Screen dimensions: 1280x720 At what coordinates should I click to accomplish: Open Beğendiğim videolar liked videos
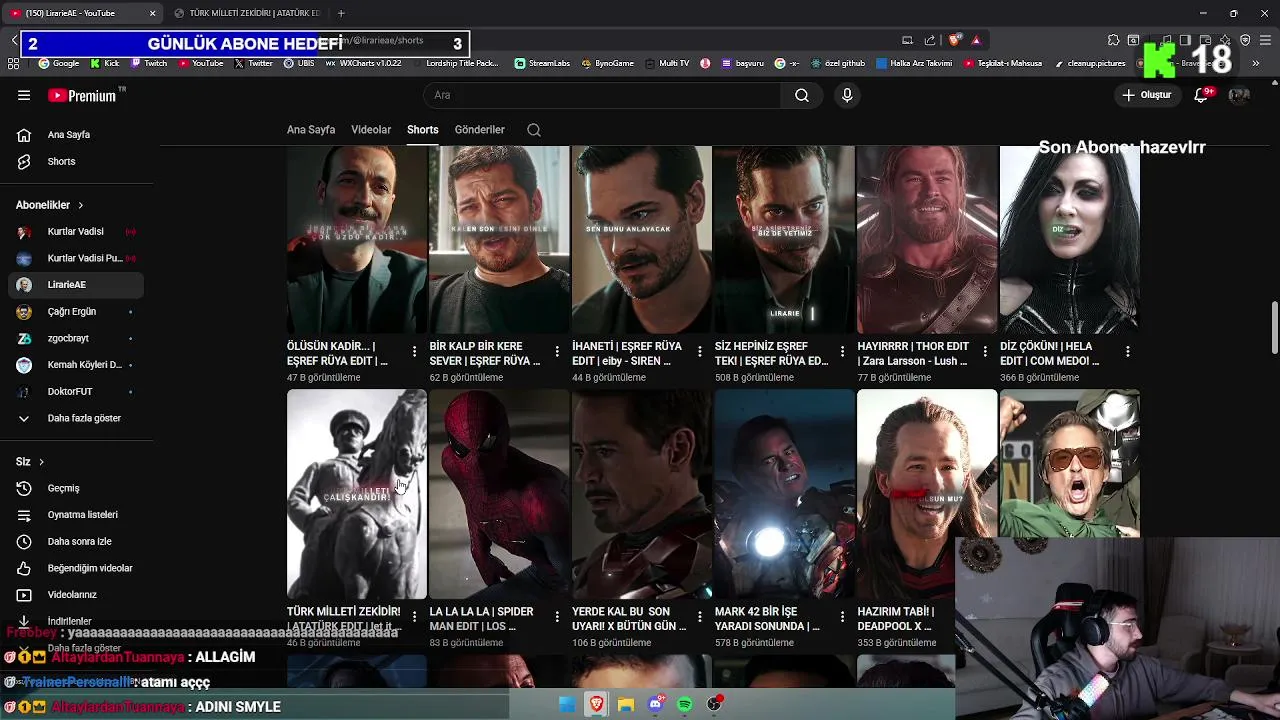(76, 568)
